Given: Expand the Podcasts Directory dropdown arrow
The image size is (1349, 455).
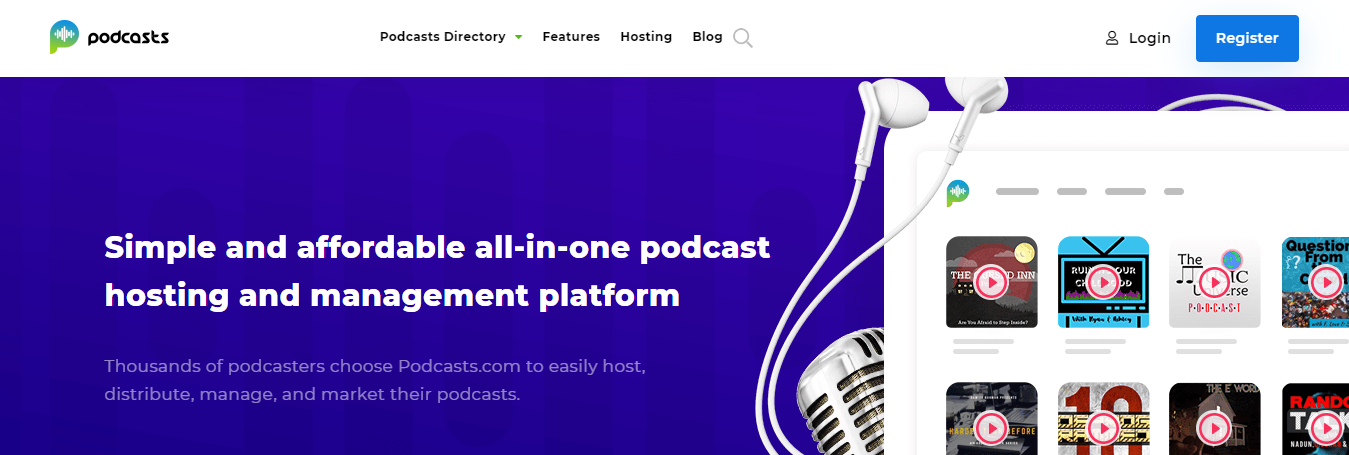Looking at the screenshot, I should click(518, 37).
